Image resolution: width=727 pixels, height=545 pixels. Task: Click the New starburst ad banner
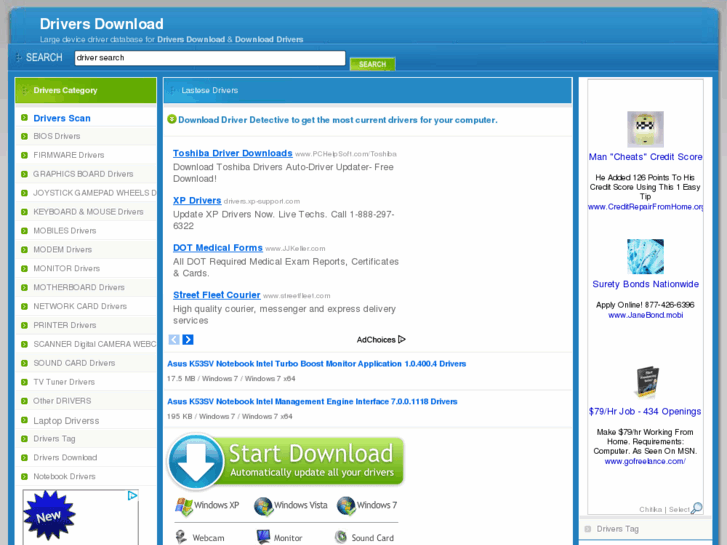tap(49, 516)
